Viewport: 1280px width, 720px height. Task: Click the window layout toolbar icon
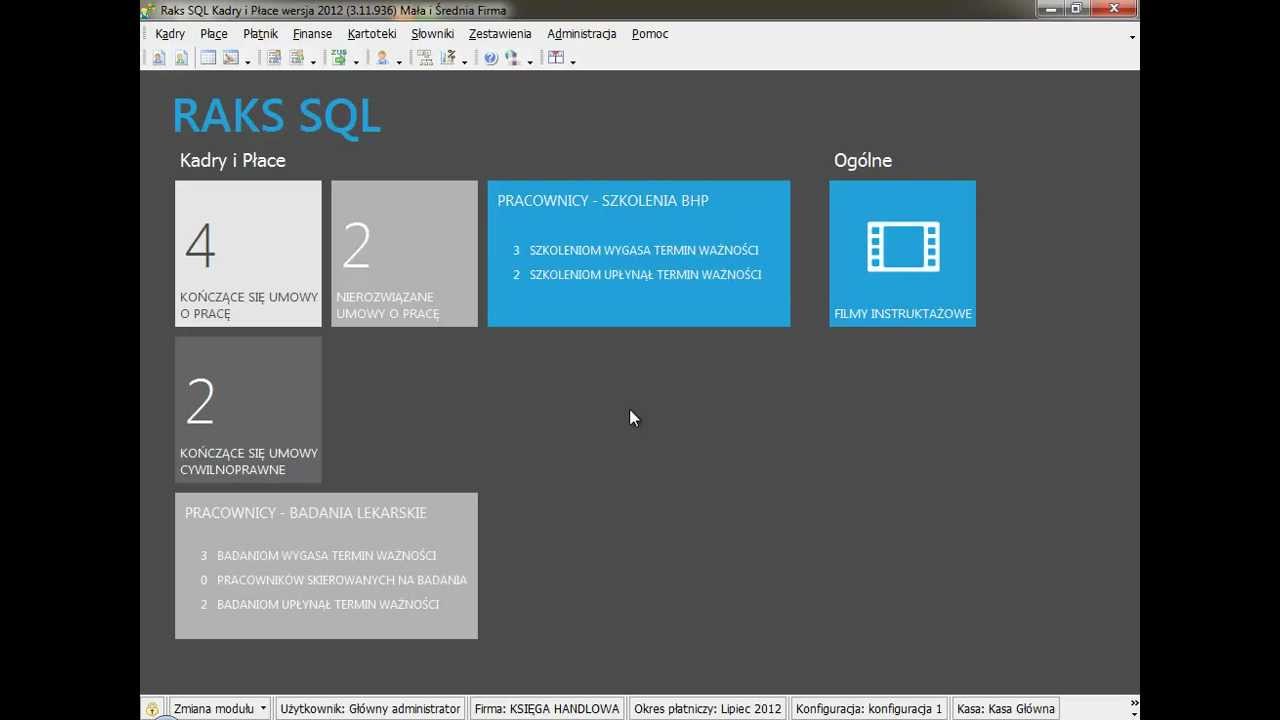click(x=556, y=58)
